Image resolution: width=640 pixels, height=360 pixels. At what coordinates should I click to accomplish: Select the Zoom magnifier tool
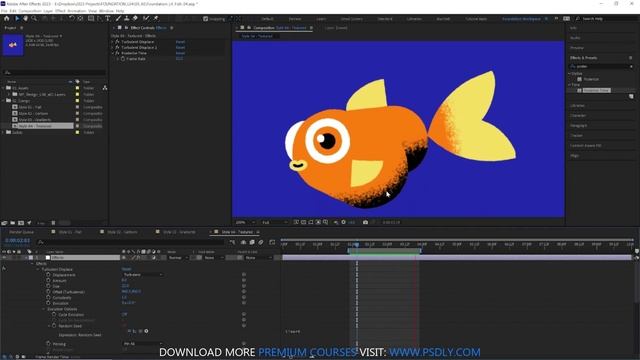point(34,18)
